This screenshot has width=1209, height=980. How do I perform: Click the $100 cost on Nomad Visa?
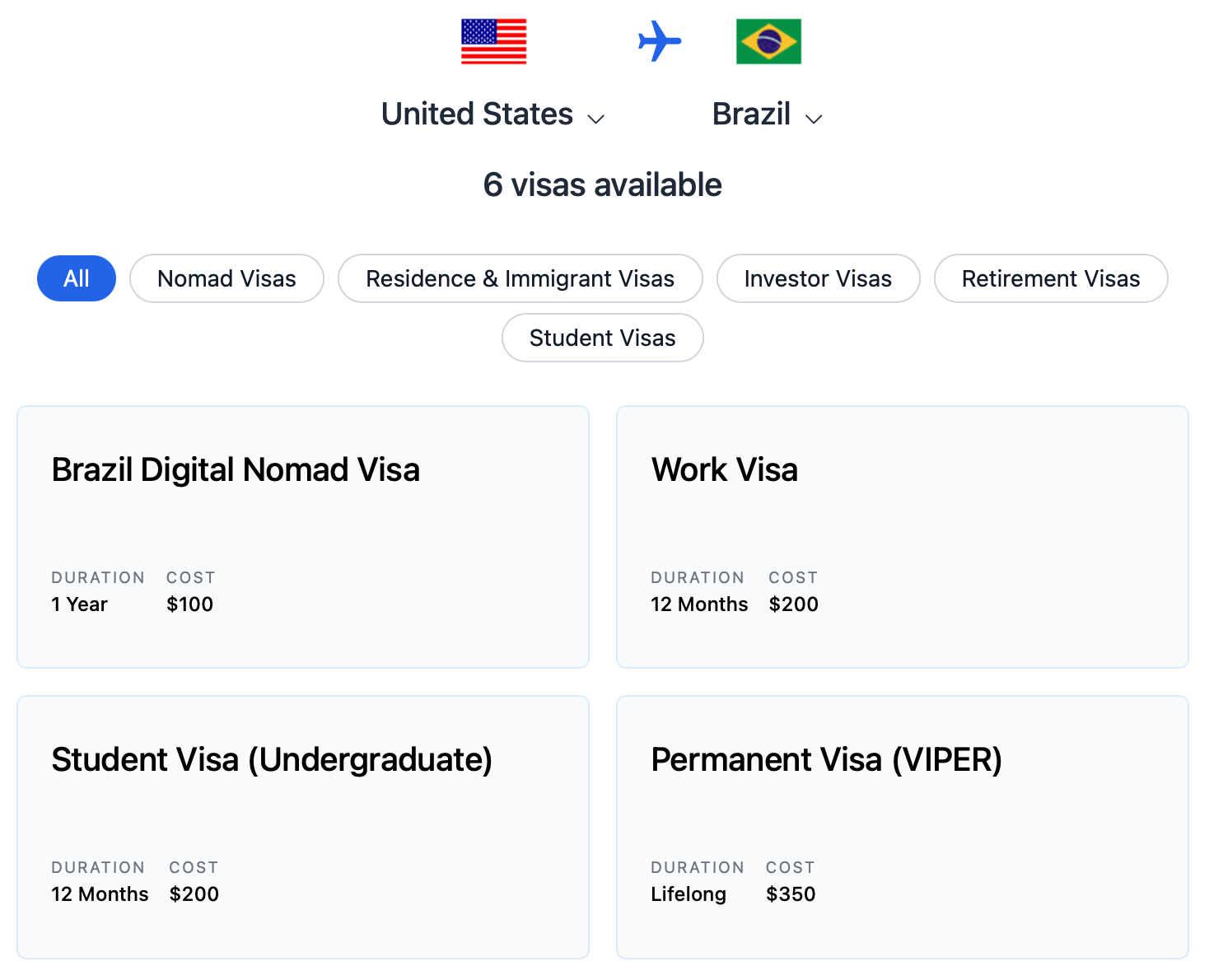click(x=189, y=604)
